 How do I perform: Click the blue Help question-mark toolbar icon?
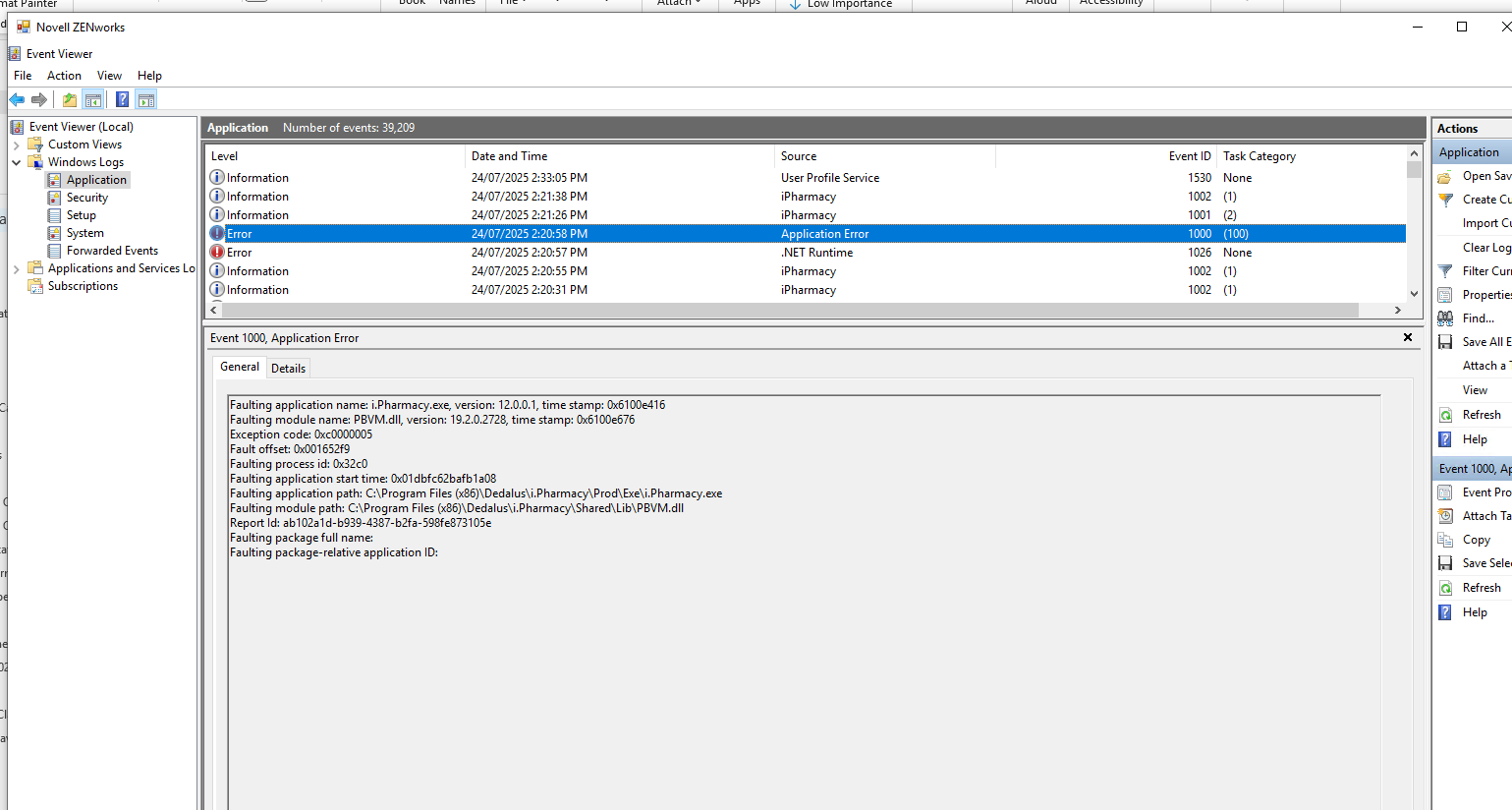pos(122,99)
